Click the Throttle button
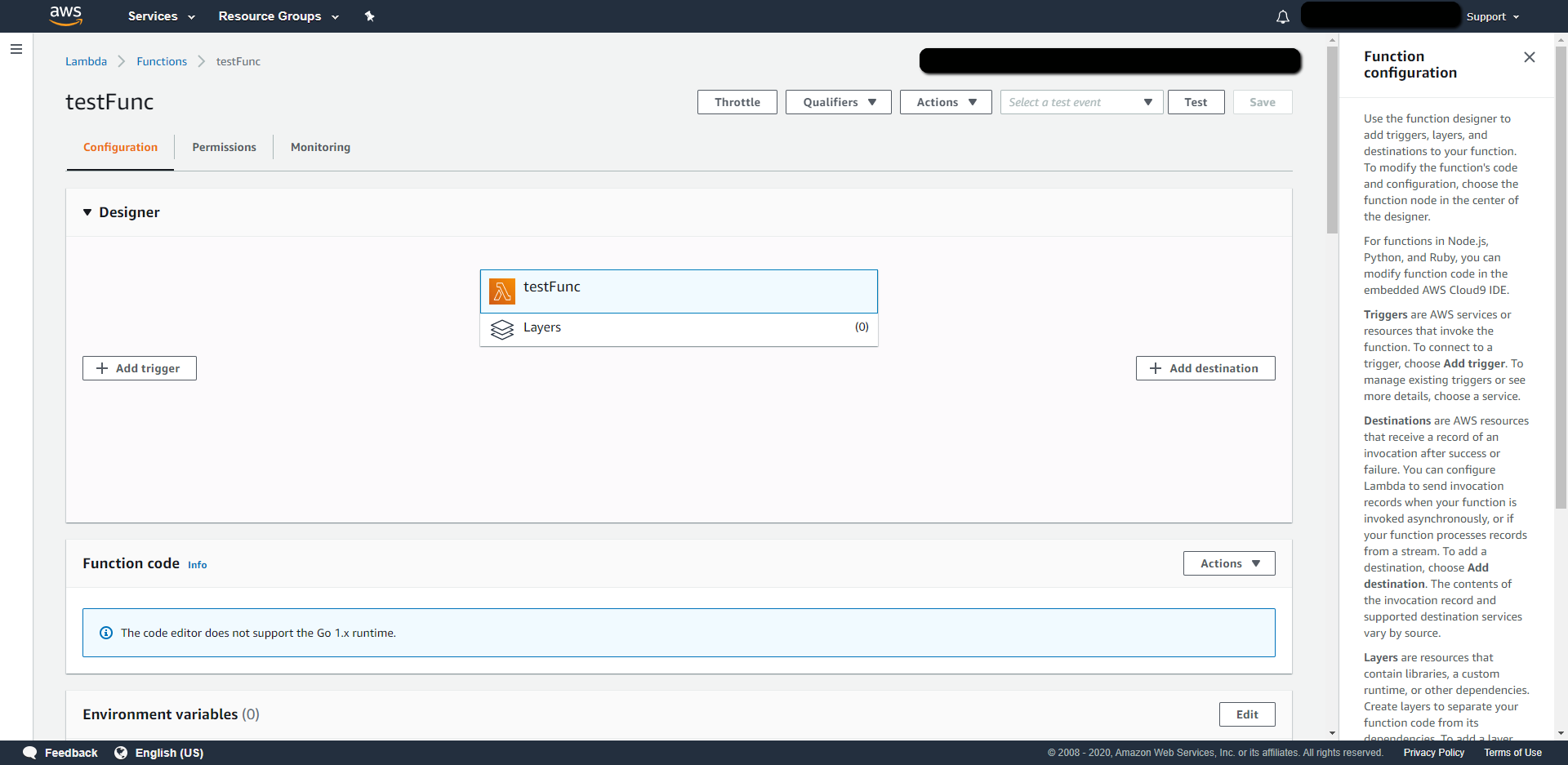 point(737,102)
